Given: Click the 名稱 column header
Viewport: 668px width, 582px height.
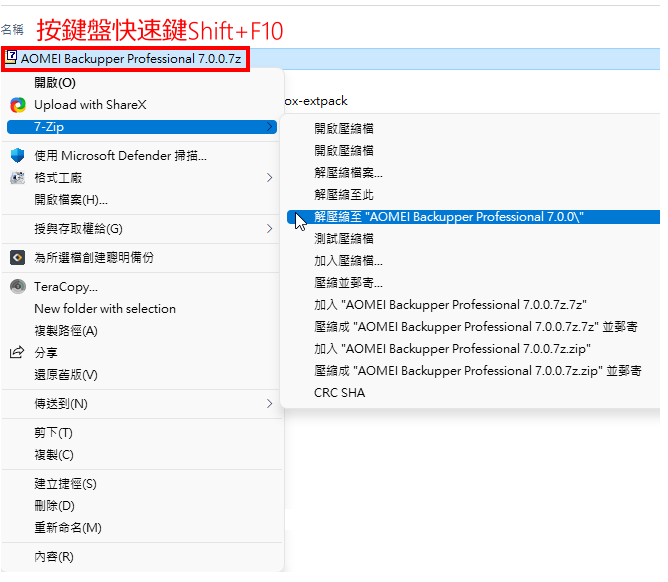Looking at the screenshot, I should coord(12,29).
